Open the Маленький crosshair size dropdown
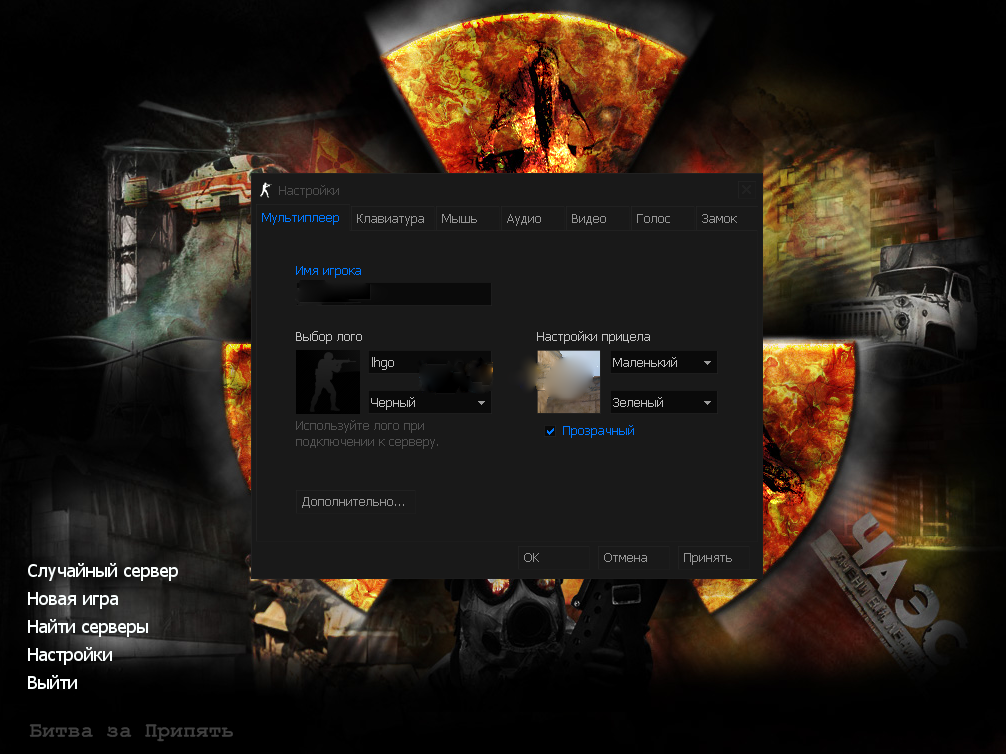This screenshot has height=754, width=1006. point(664,363)
